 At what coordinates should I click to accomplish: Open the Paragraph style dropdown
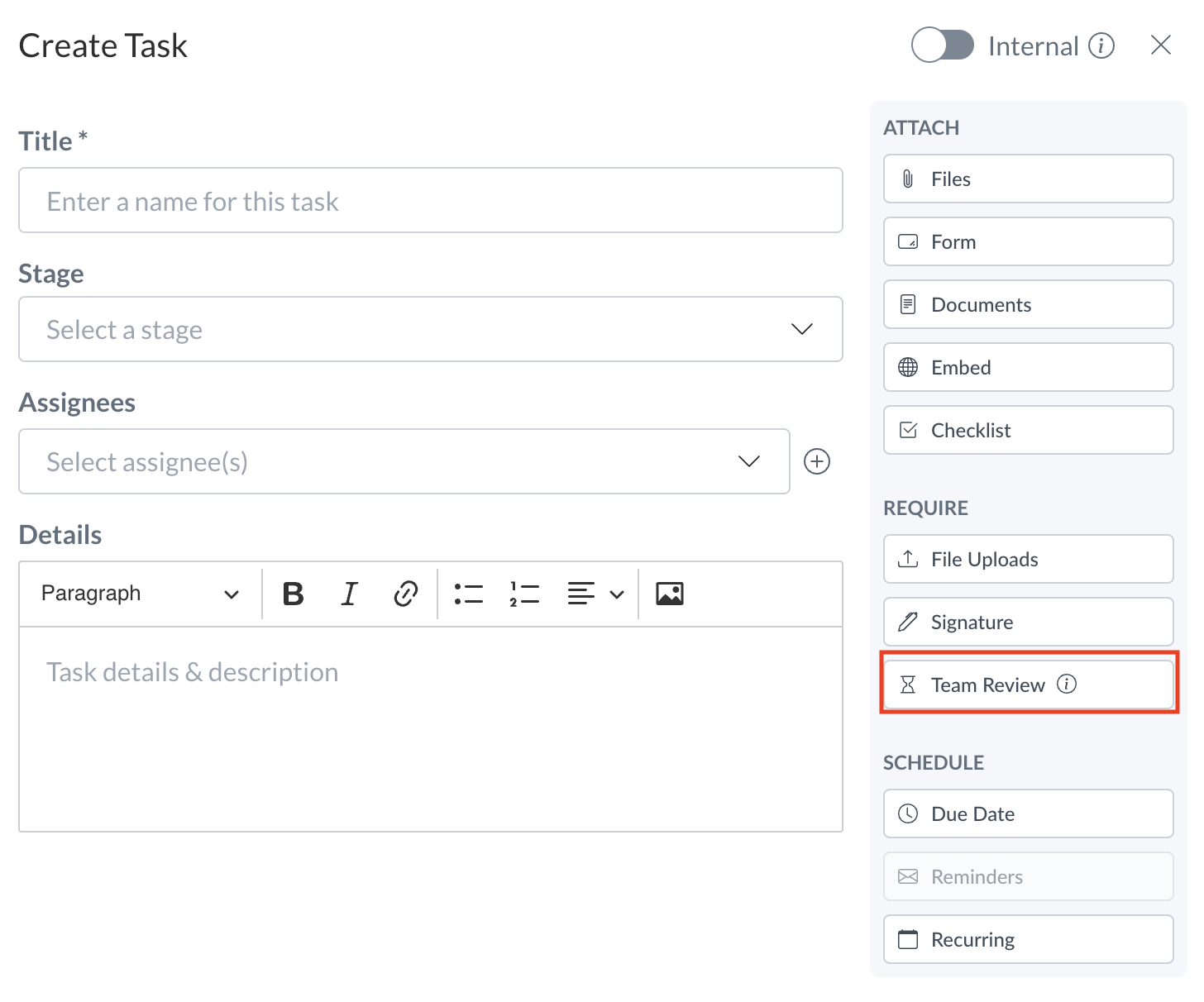click(140, 594)
